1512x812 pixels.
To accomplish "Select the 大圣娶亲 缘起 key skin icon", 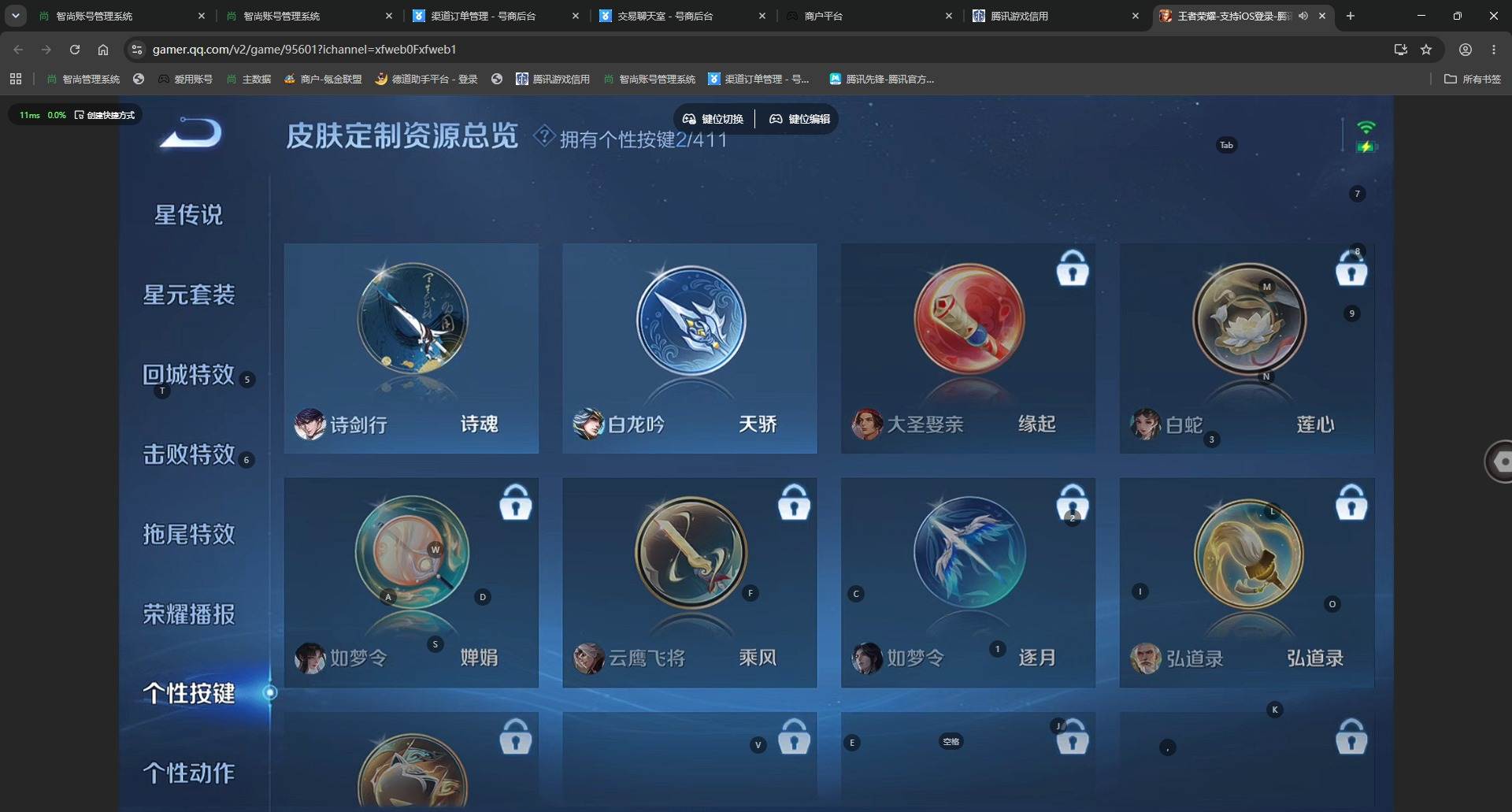I will click(x=969, y=318).
